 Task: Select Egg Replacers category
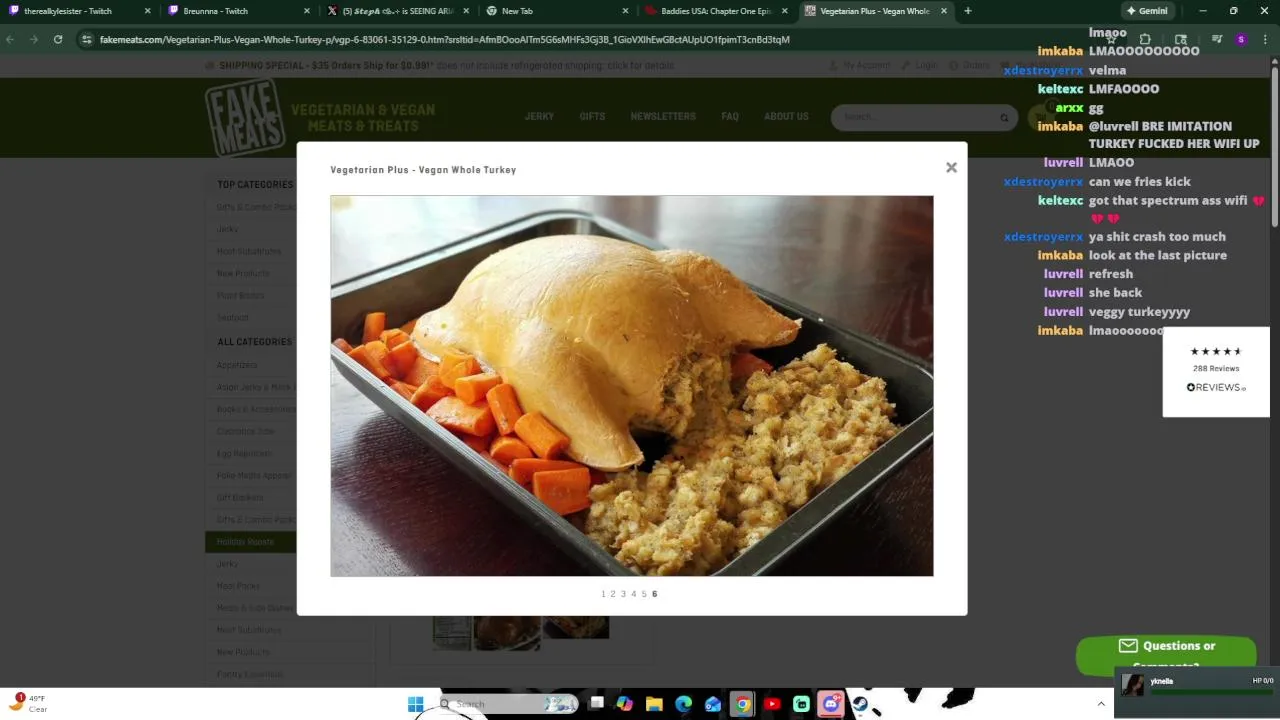click(x=244, y=453)
